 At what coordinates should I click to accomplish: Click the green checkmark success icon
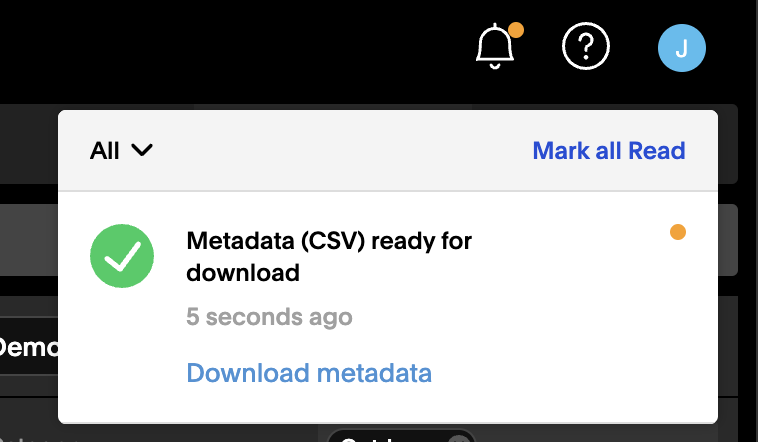coord(122,256)
